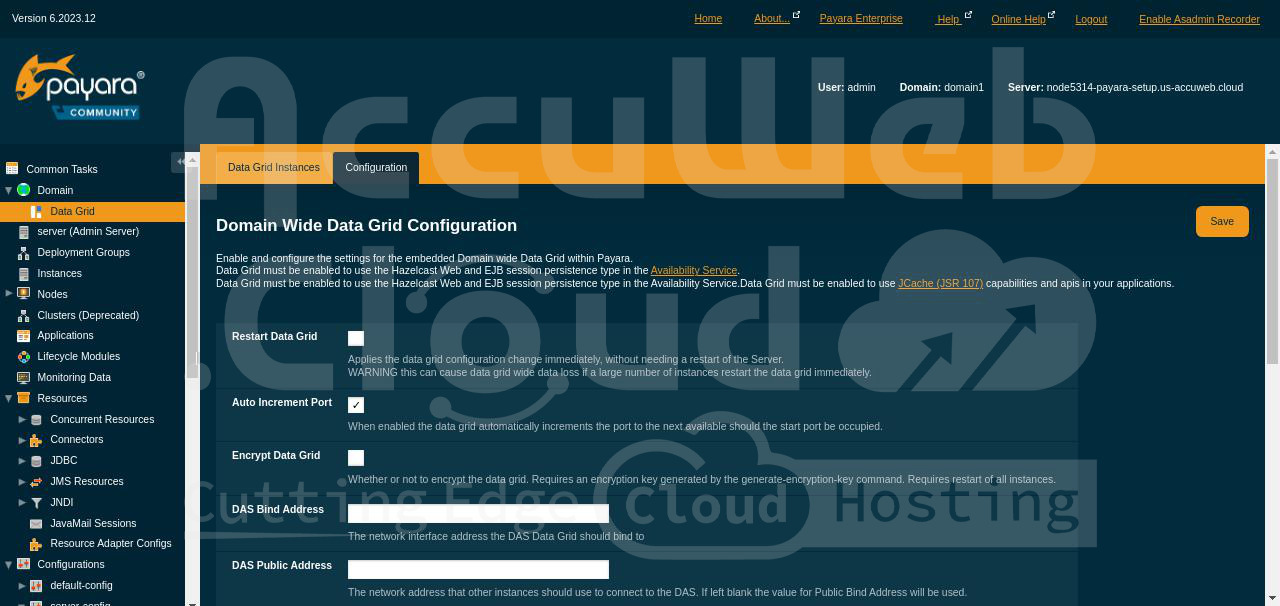Screen dimensions: 1280x606
Task: Select Data Grid in the tree
Action: coord(72,212)
